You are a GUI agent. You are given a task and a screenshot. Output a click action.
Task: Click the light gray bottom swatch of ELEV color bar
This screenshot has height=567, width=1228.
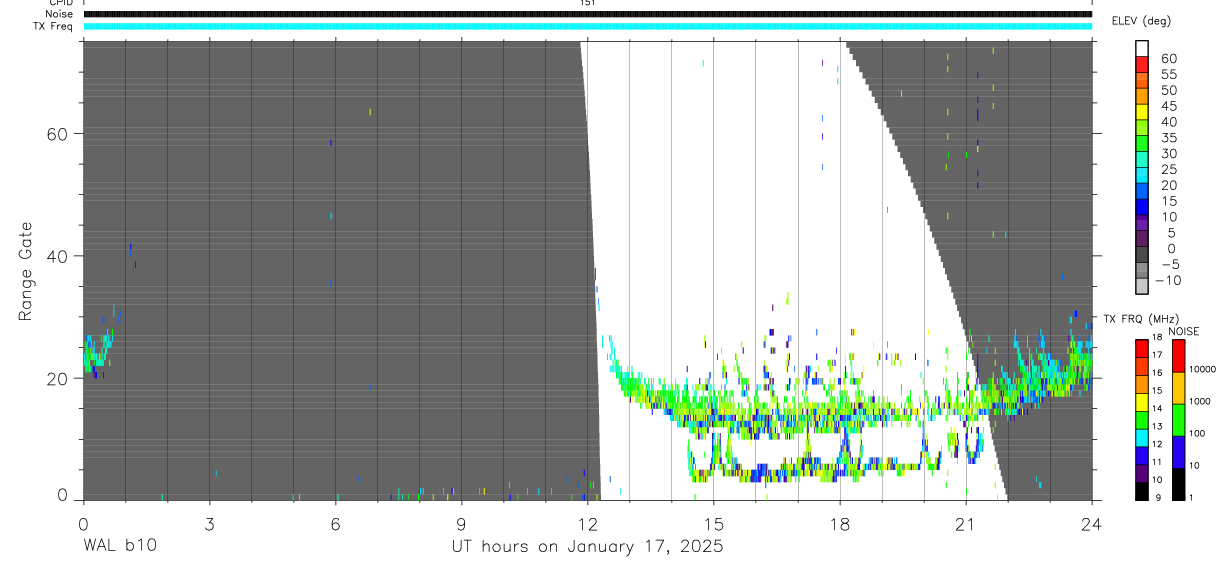(1142, 286)
